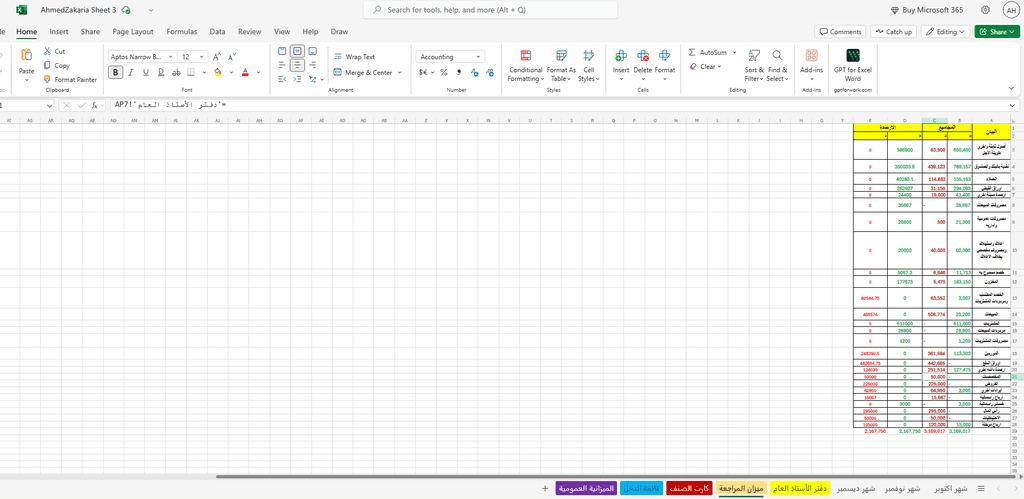Click Align Right icon

click(313, 65)
